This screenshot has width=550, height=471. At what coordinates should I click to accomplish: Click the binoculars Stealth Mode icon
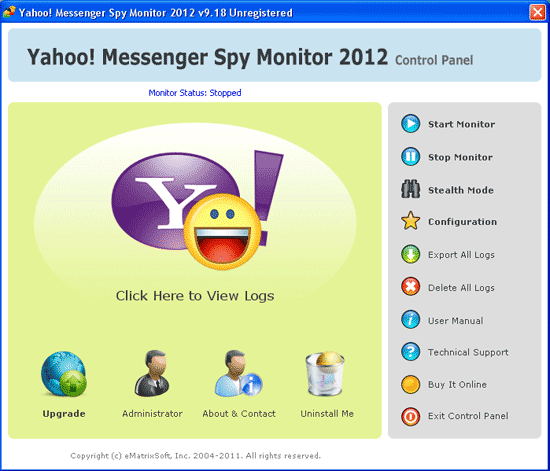pyautogui.click(x=410, y=189)
